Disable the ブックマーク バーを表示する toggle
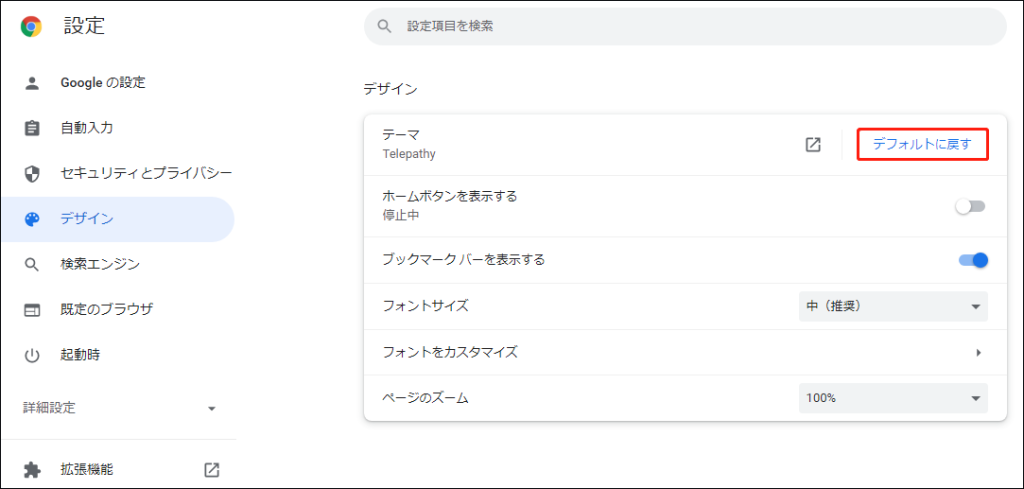 point(973,260)
